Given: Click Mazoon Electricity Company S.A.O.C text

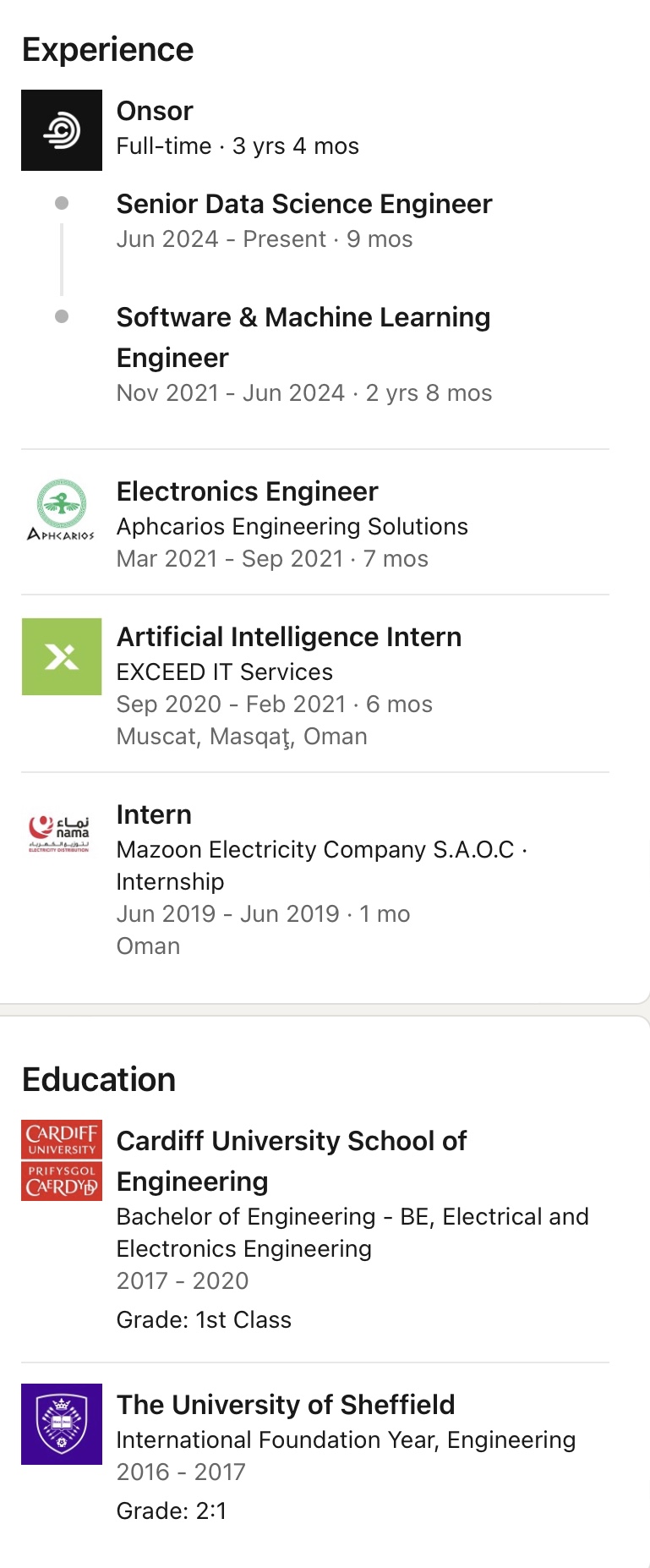Looking at the screenshot, I should (315, 849).
